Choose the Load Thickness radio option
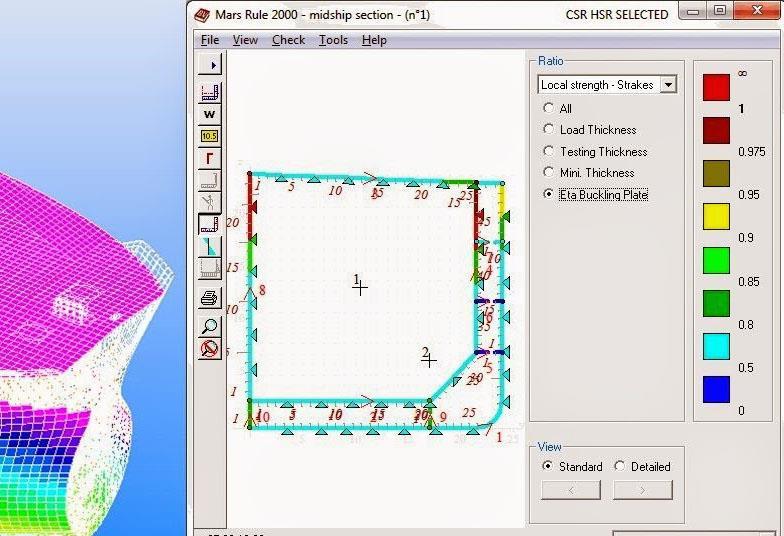Screen dimensions: 784x536 pos(548,129)
